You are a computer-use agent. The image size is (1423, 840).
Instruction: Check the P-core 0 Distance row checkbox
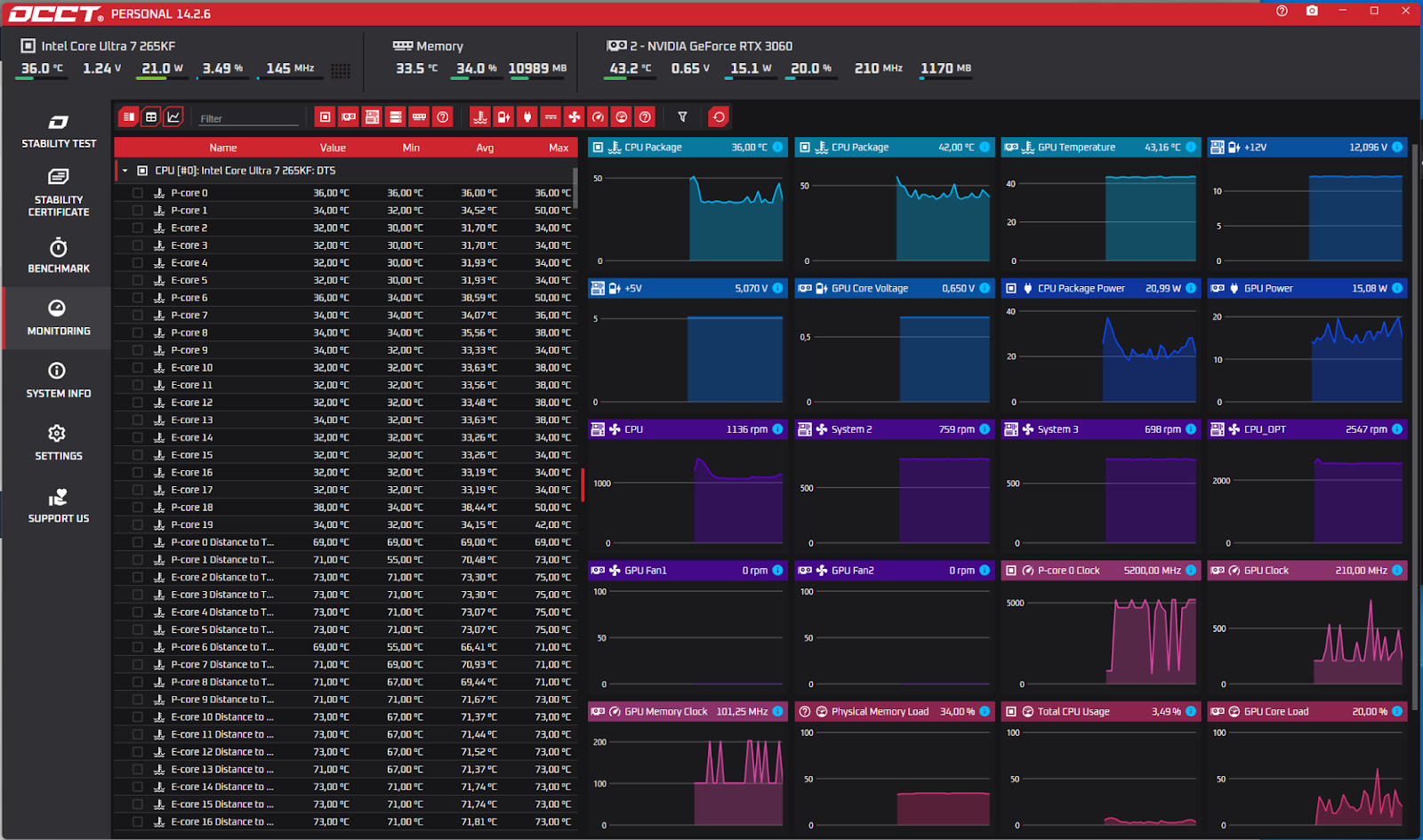click(138, 542)
